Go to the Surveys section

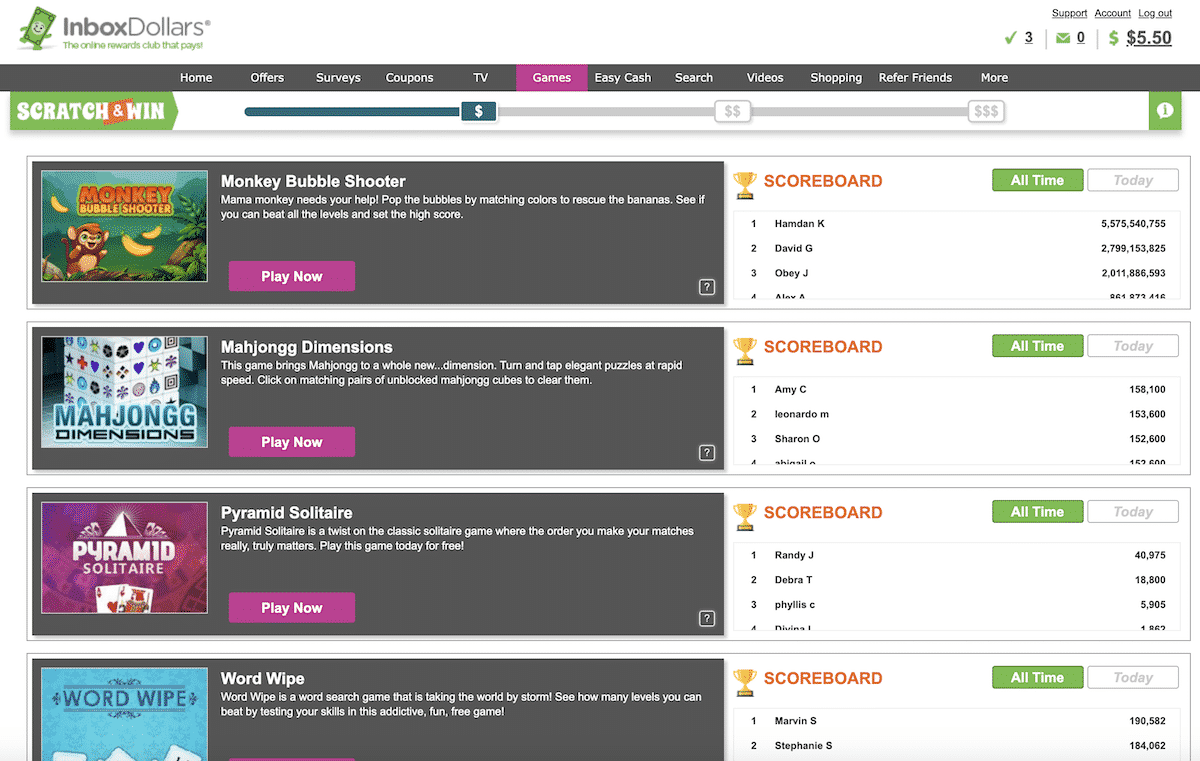coord(338,77)
